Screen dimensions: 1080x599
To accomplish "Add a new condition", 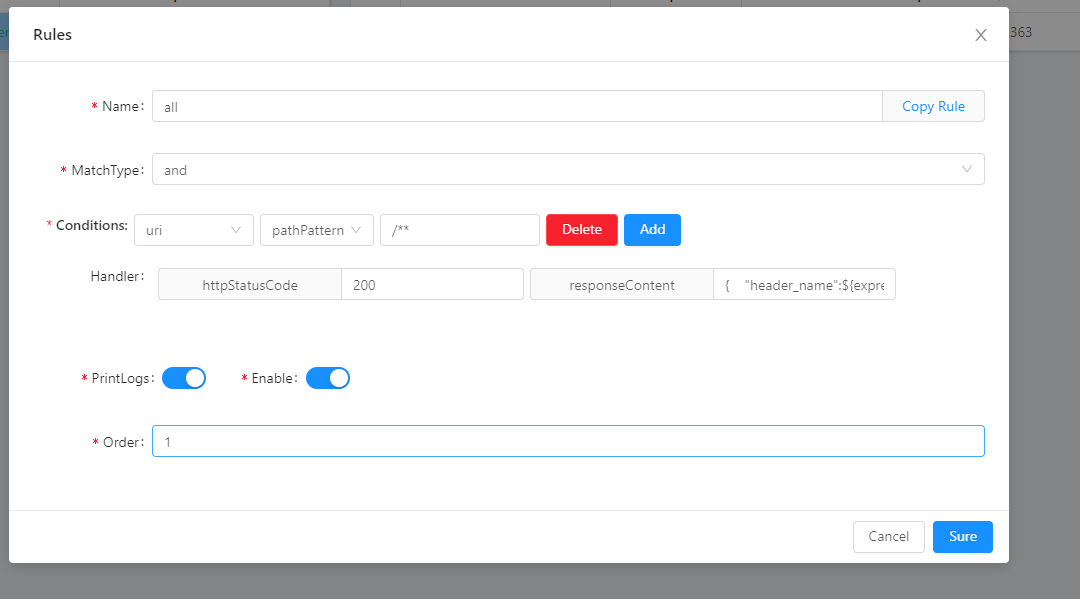I will pos(652,230).
